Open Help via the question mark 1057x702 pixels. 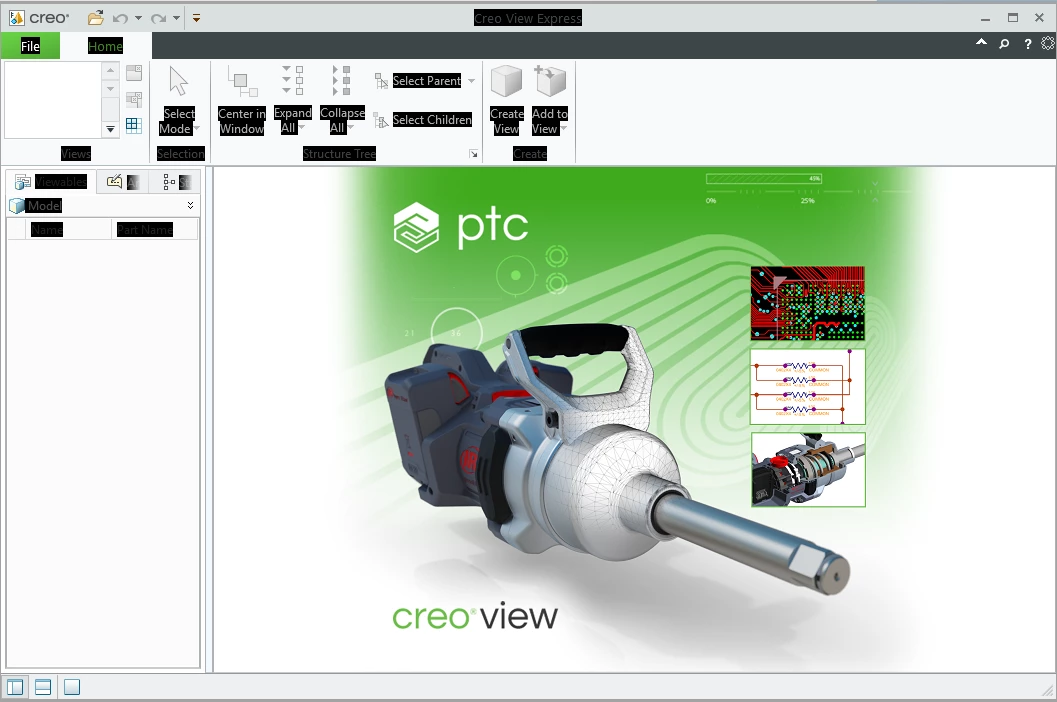pos(1027,44)
